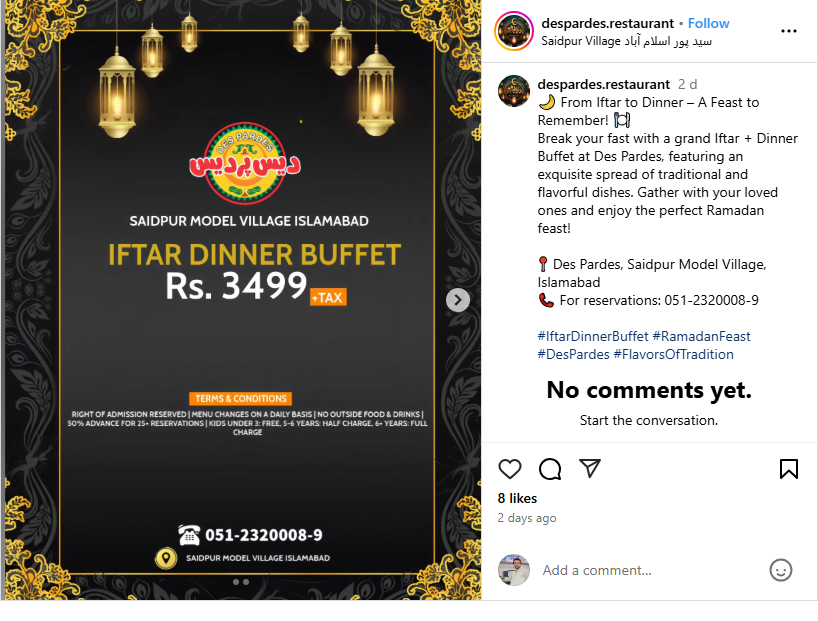Open own profile avatar beside comment box
818x621 pixels.
514,570
